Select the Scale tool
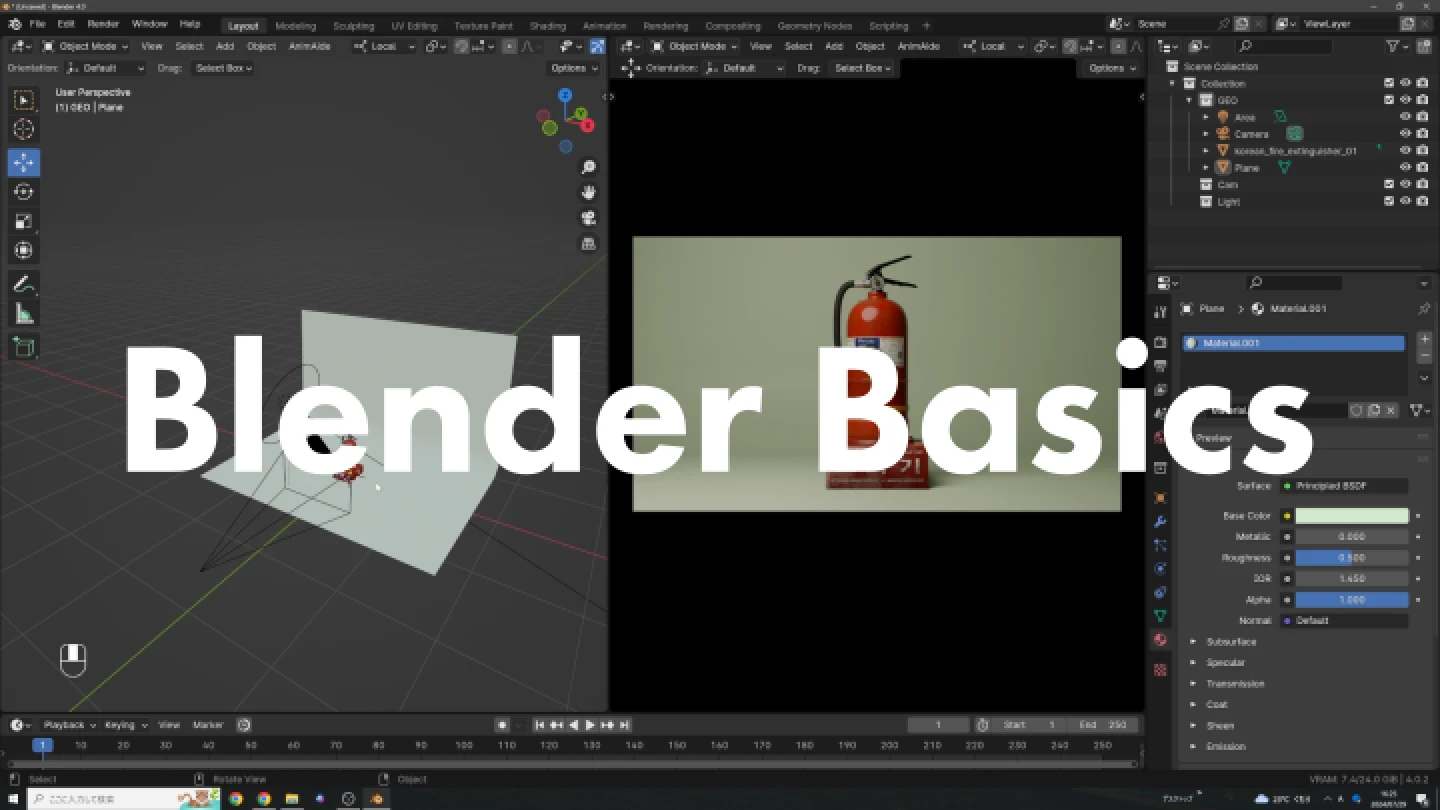 point(23,222)
